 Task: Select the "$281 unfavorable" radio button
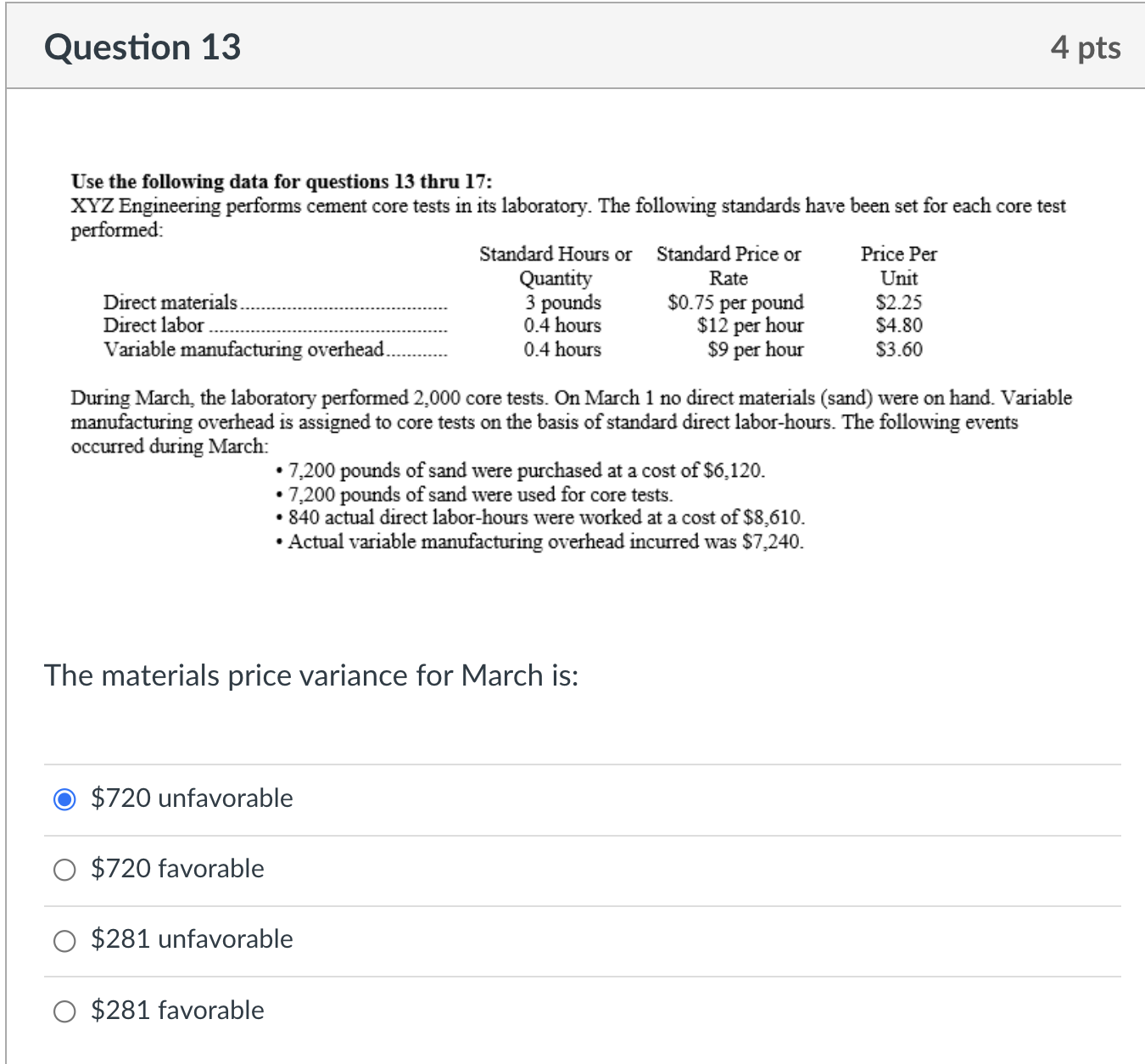[64, 940]
